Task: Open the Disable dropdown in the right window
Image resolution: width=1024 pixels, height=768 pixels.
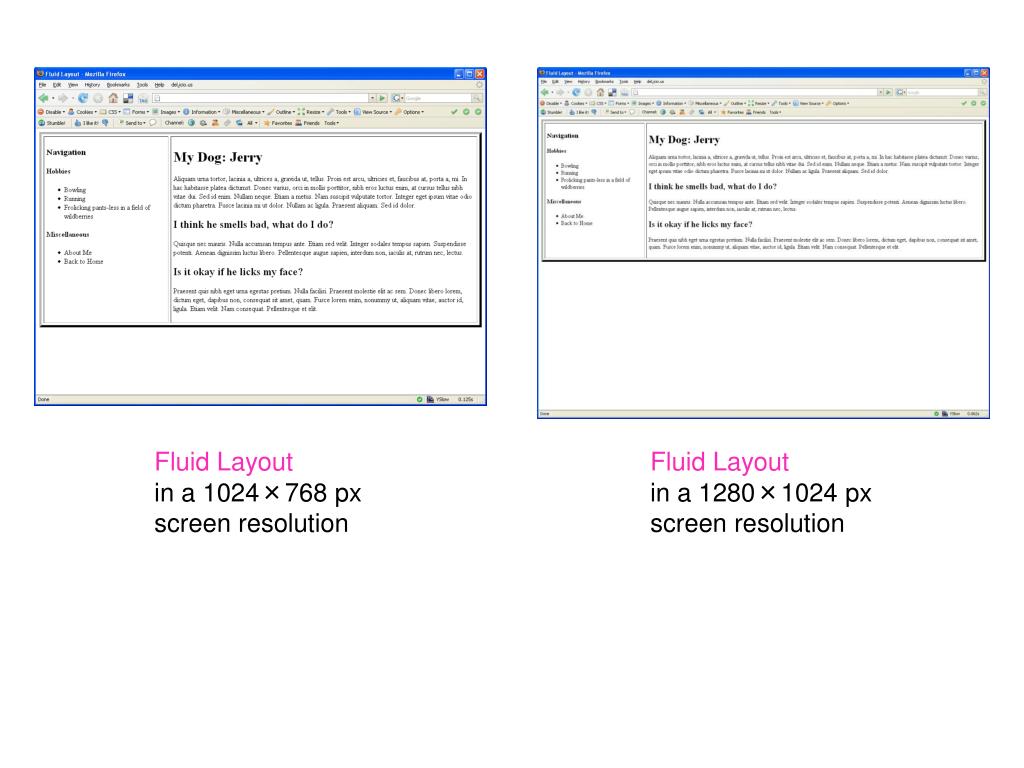Action: tap(551, 103)
